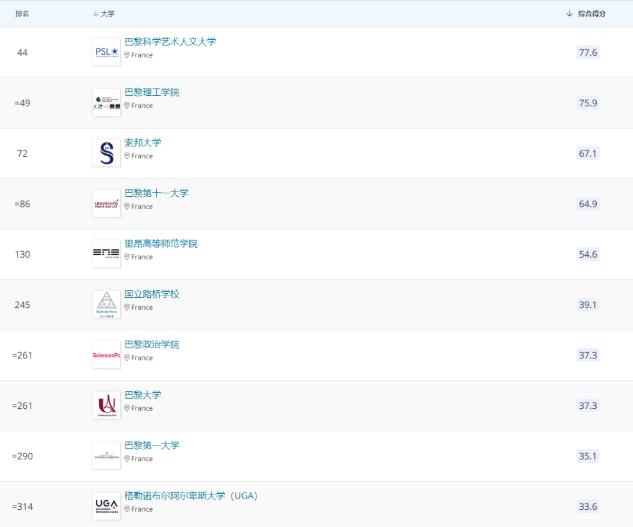Click the 排名 column header

coord(22,14)
